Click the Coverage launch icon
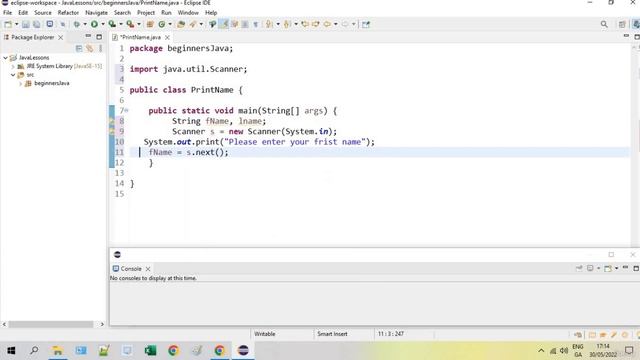This screenshot has width=640, height=360. pos(112,24)
